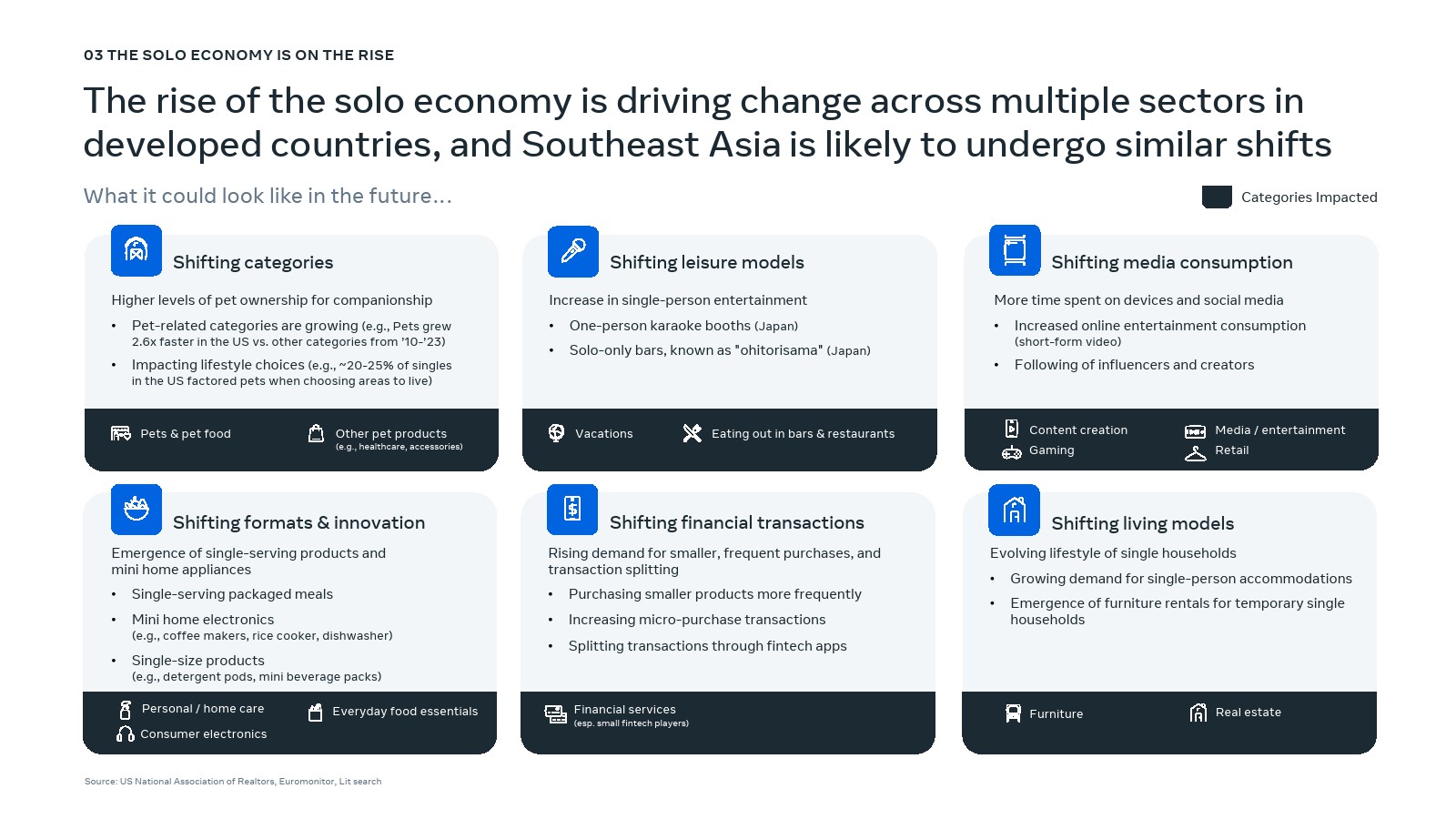Click the house icon for living models
This screenshot has height=819, width=1456.
click(1014, 511)
